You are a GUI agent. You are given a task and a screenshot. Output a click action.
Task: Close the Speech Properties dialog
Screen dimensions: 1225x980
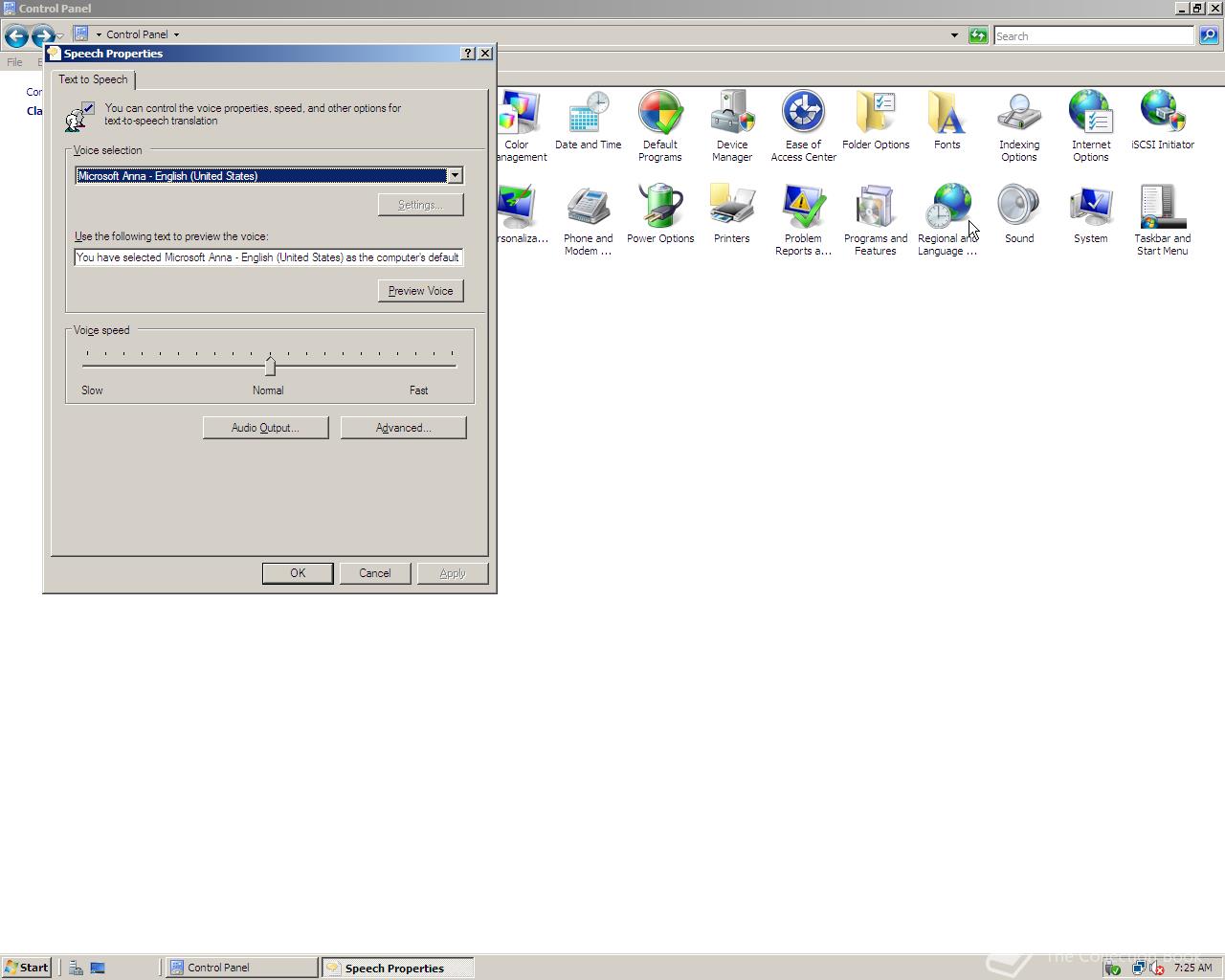point(485,54)
